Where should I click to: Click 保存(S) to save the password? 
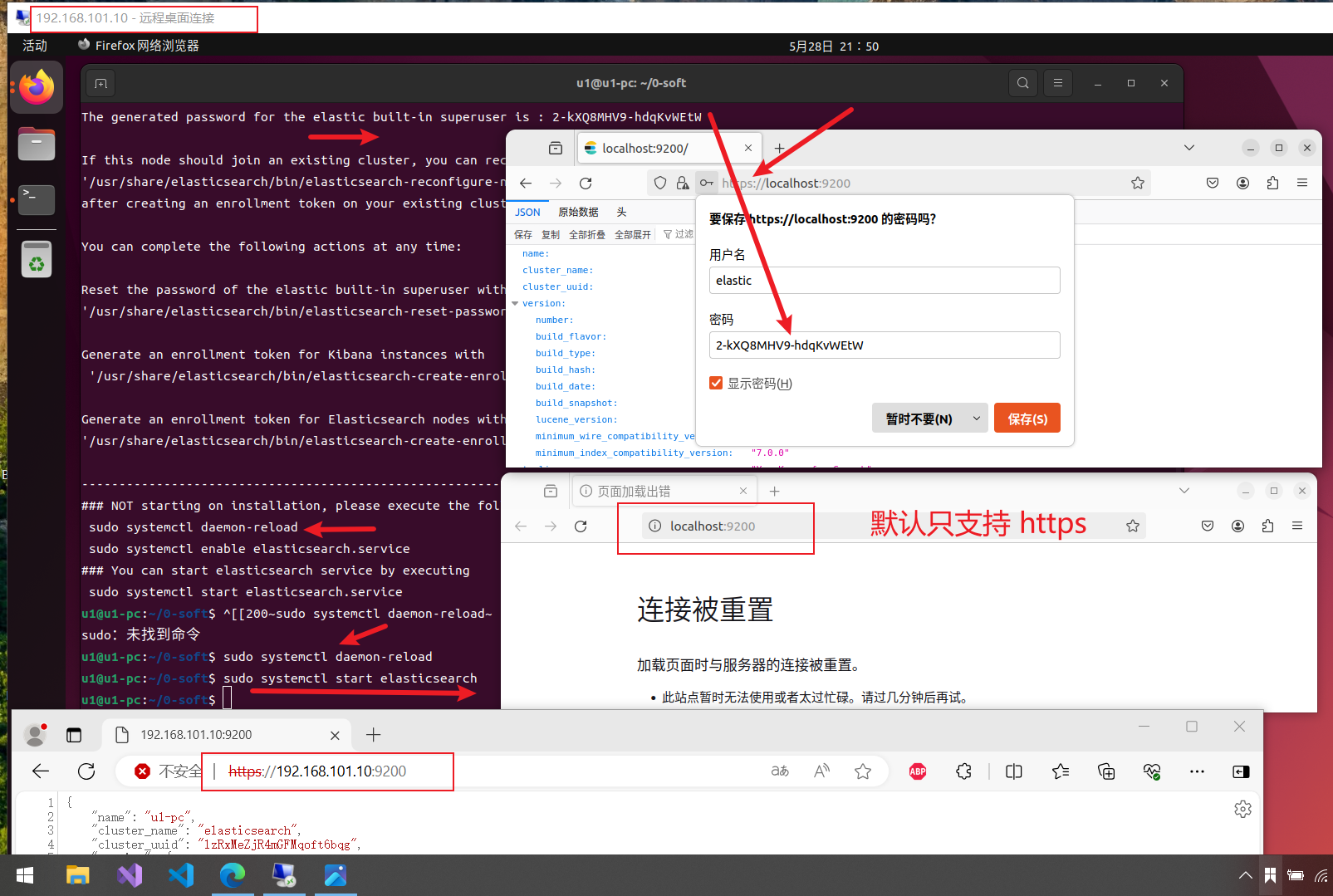tap(1027, 419)
